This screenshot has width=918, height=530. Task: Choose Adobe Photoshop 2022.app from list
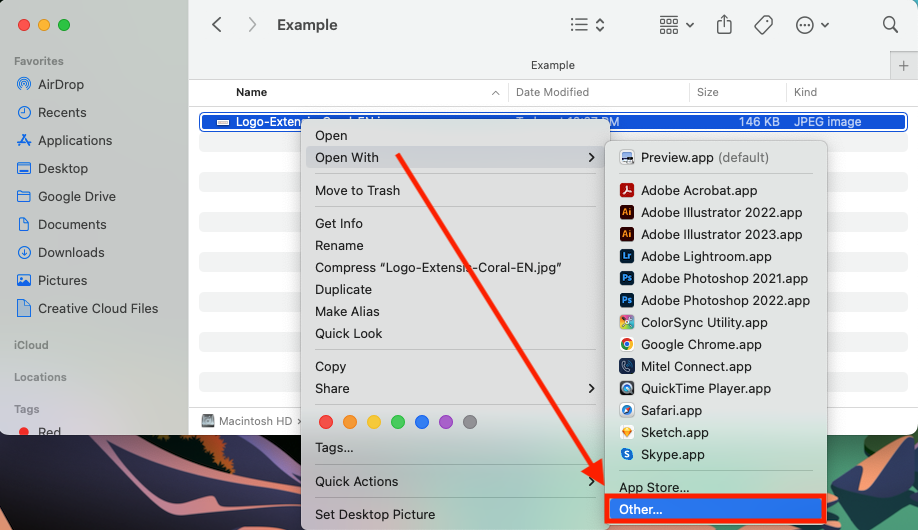point(725,300)
